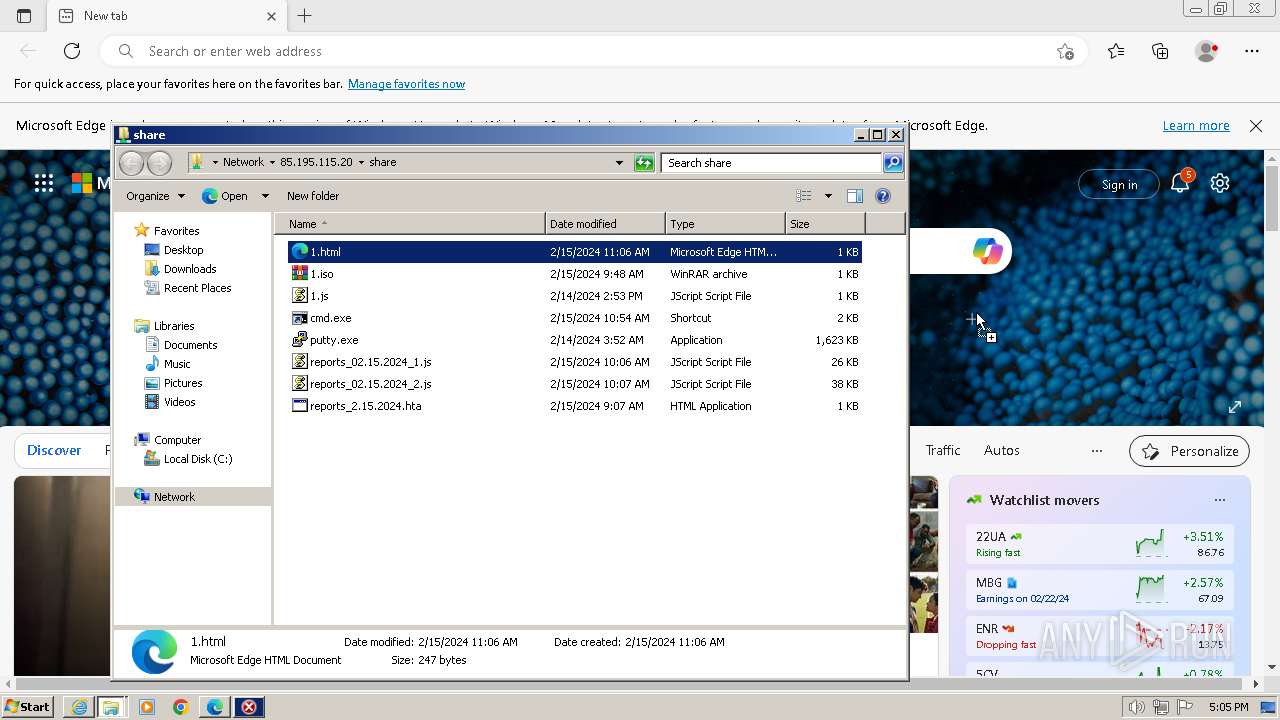Switch to the Autos feed tab
The height and width of the screenshot is (720, 1280).
click(1002, 451)
